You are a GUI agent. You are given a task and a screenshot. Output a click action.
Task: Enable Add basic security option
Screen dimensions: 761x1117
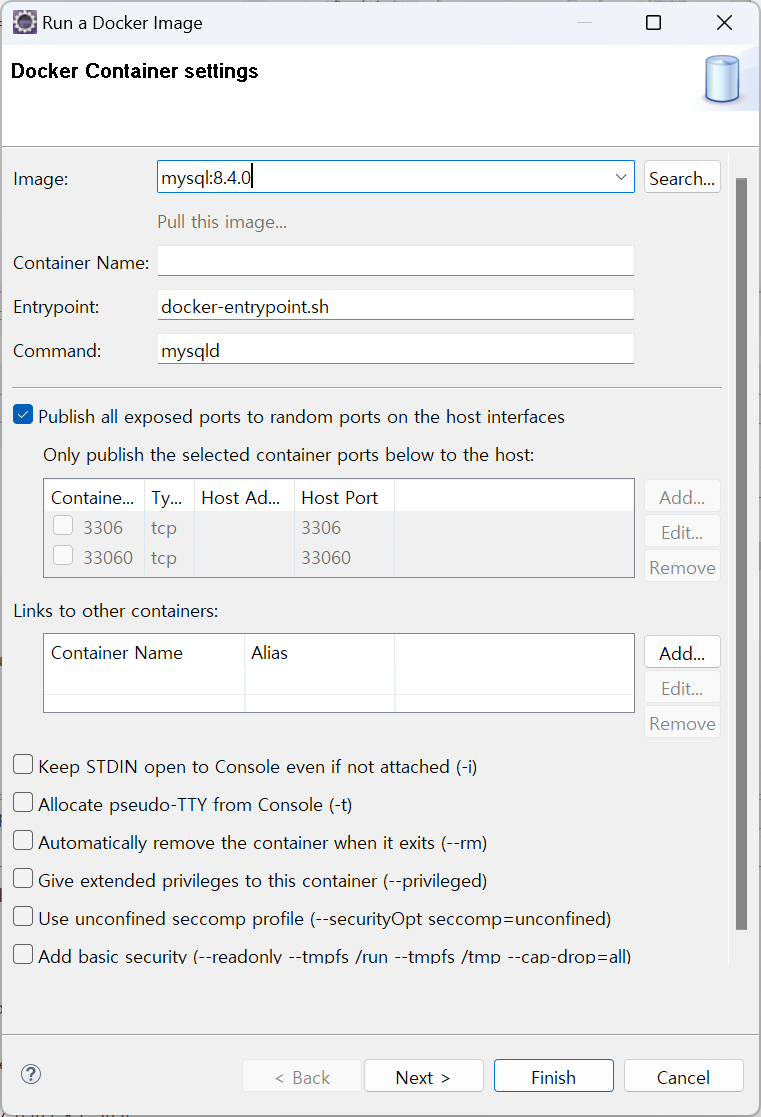pos(23,955)
